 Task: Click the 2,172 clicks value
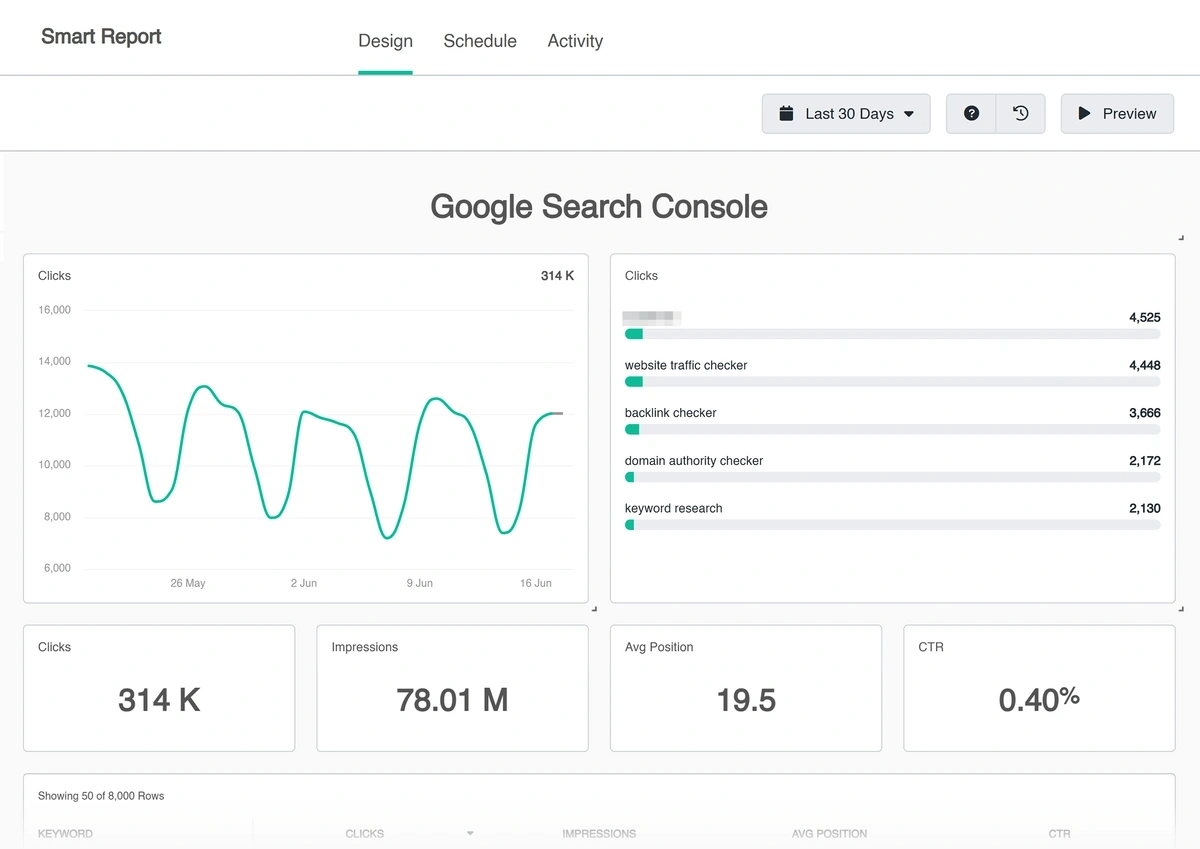click(1145, 461)
